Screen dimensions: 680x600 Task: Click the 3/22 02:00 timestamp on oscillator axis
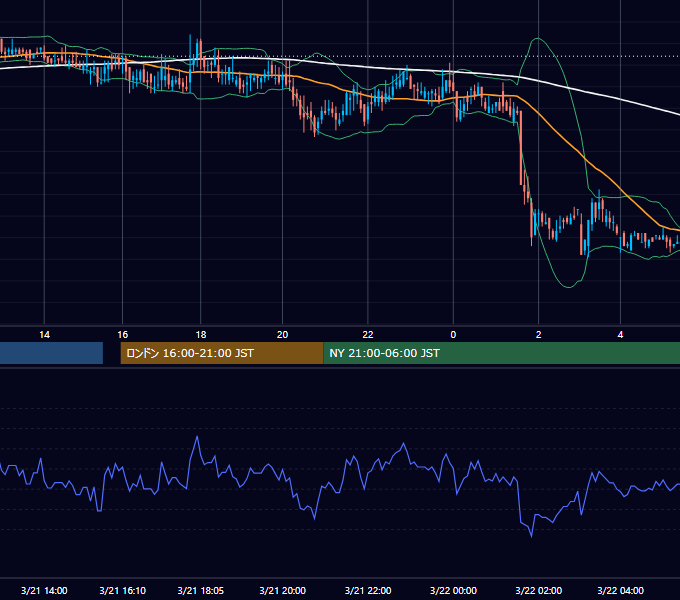(539, 590)
